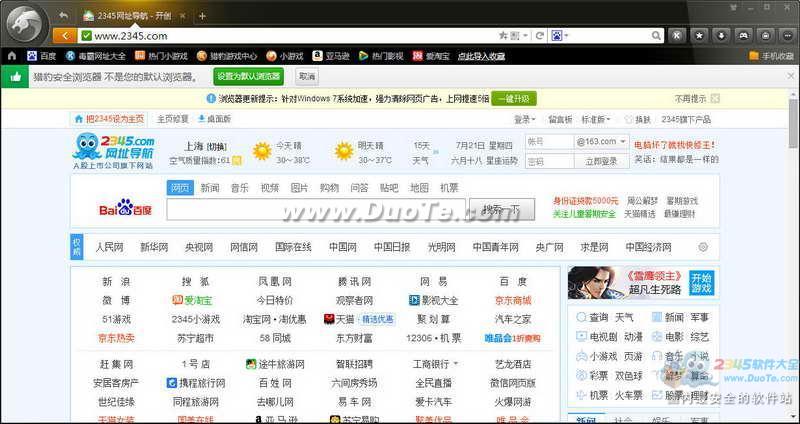Screen dimensions: 800x424
Task: Click the toolbar icon left of the more button
Action: (766, 36)
